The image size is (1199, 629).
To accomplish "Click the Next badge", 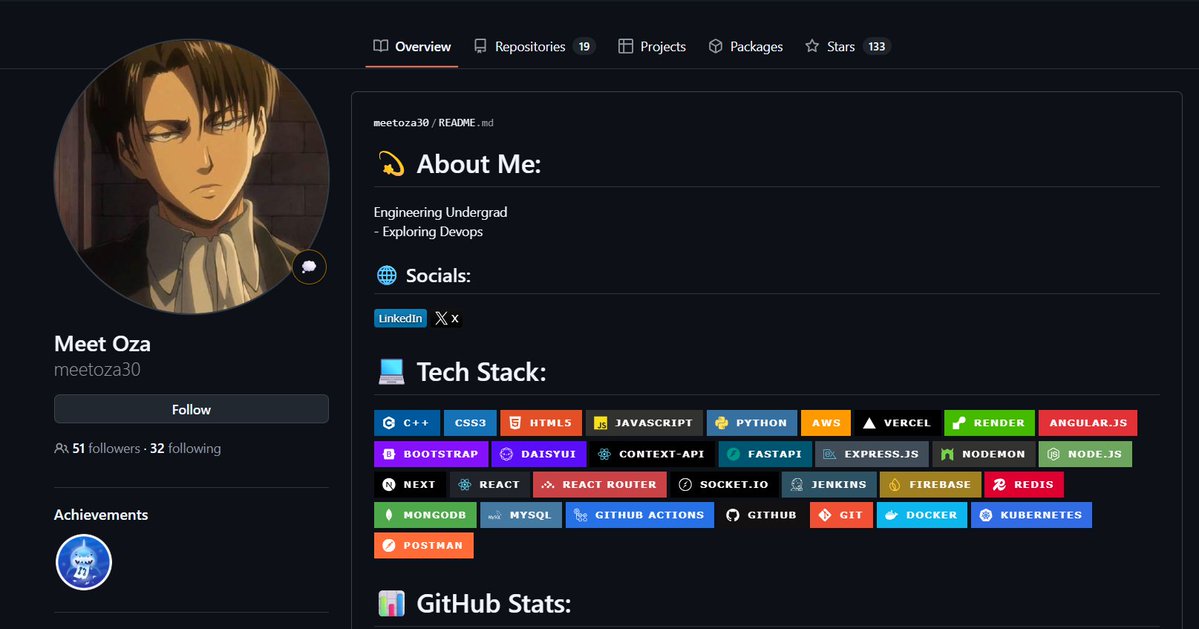I will pyautogui.click(x=410, y=485).
